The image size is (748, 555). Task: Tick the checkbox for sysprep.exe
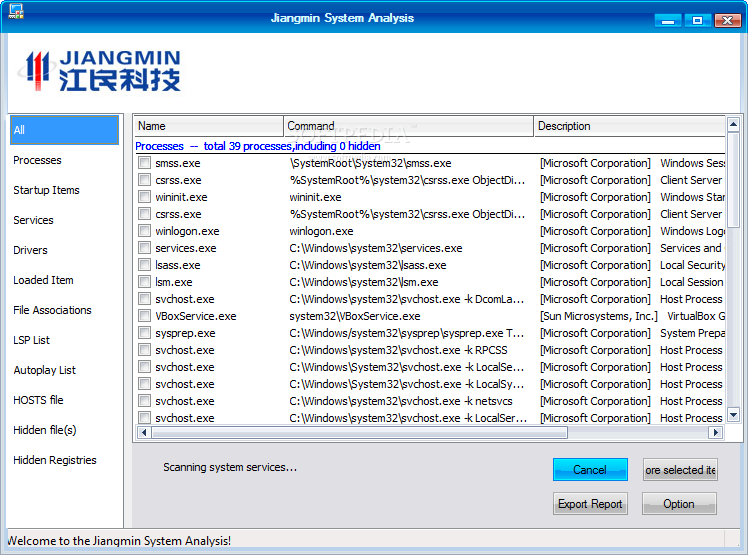tap(144, 333)
